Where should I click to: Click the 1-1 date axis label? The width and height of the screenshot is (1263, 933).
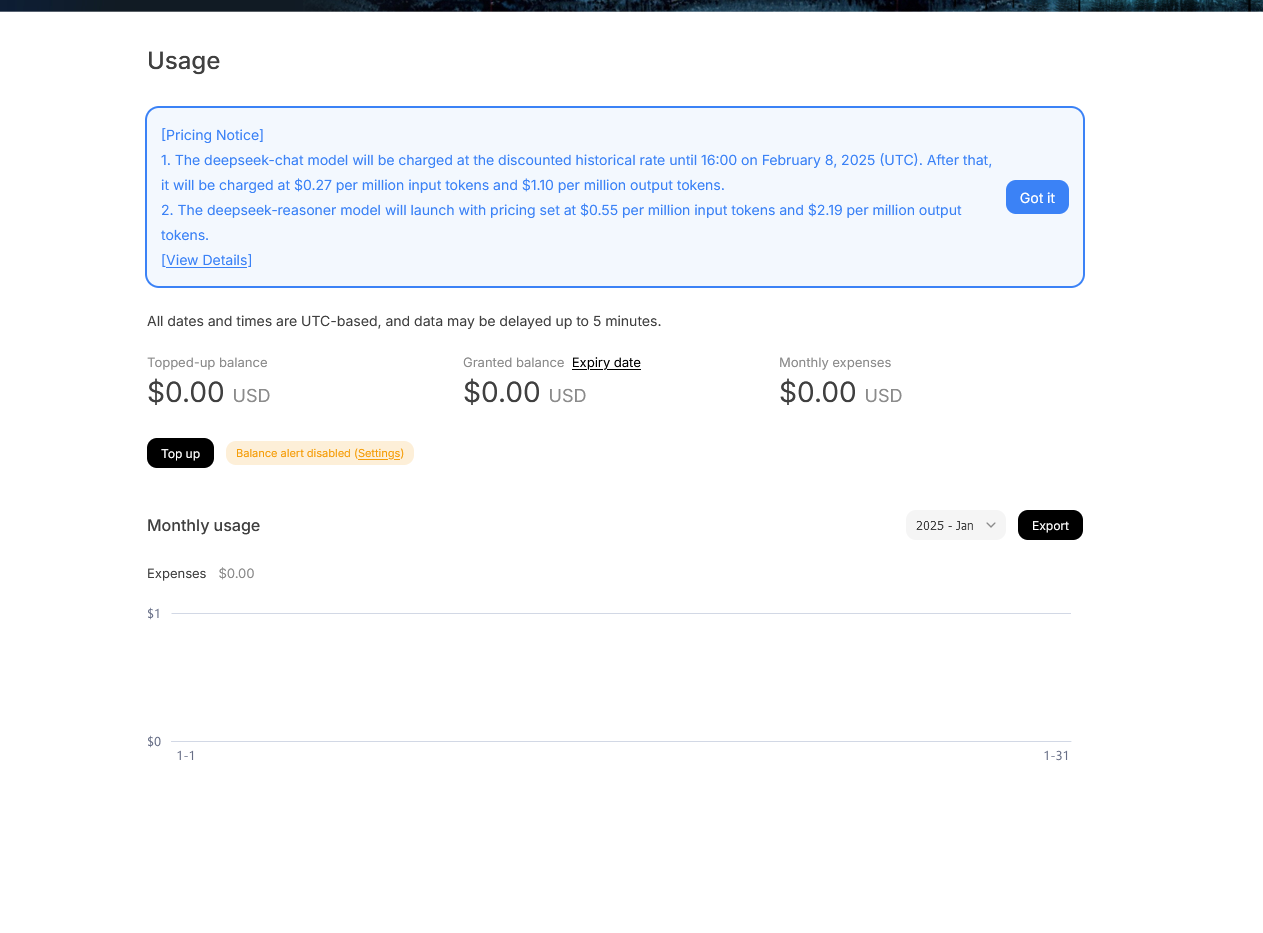186,755
